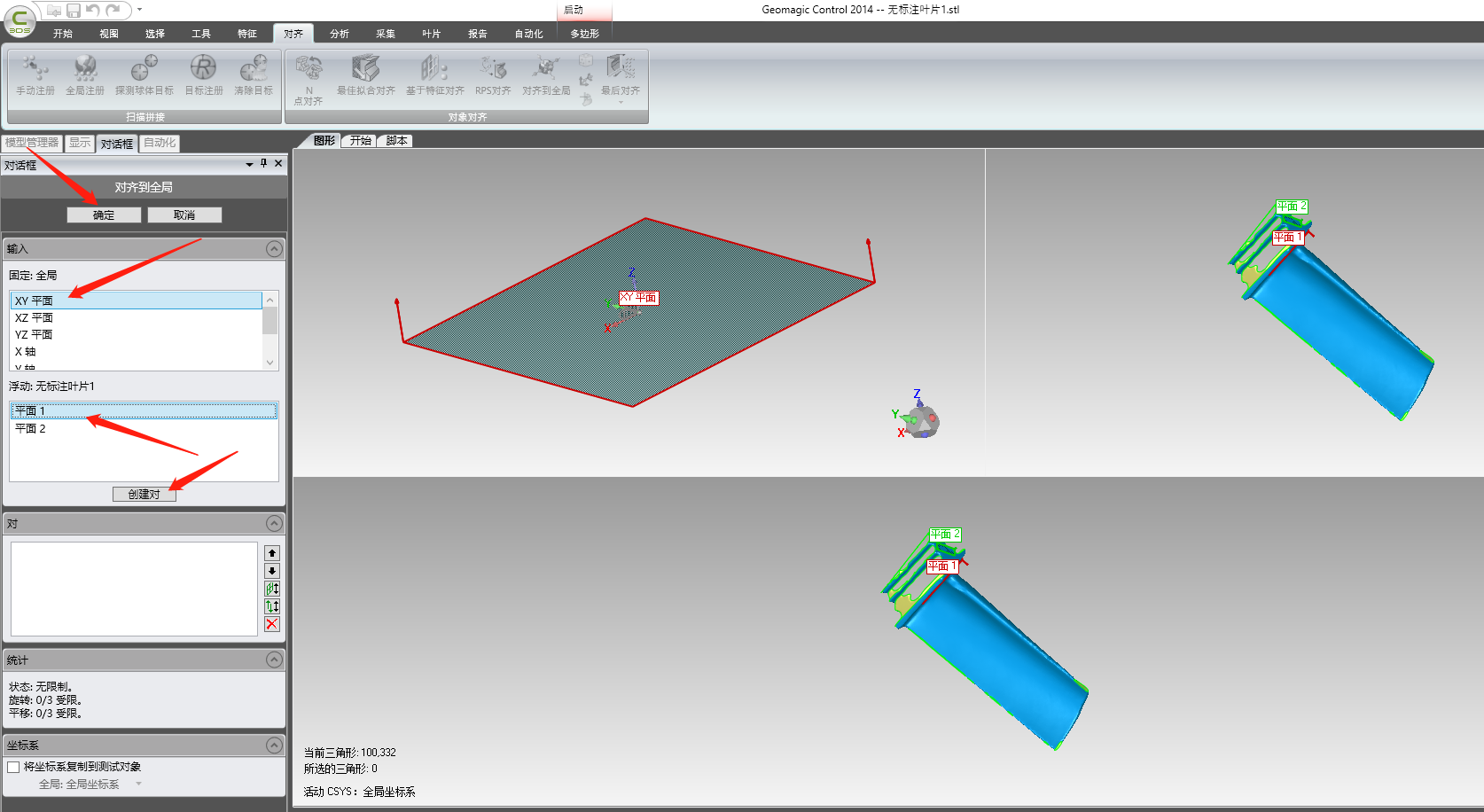The image size is (1484, 812).
Task: Click the fixed list scrollbar down arrow
Action: click(270, 363)
